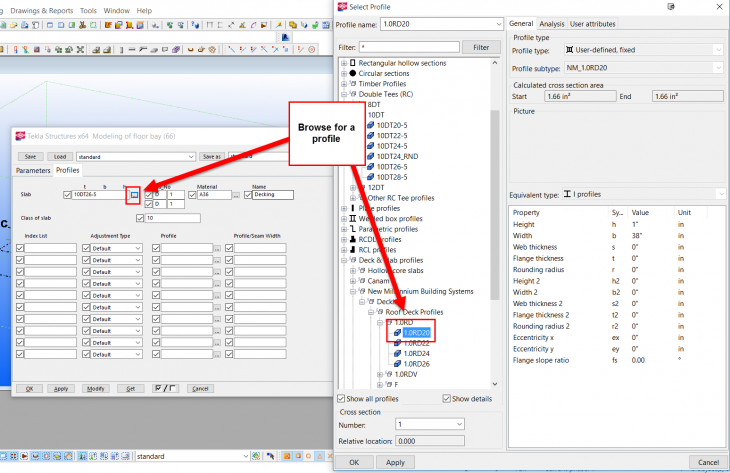The image size is (730, 473).
Task: Uncheck the Slab profile checkbox
Action: (67, 195)
